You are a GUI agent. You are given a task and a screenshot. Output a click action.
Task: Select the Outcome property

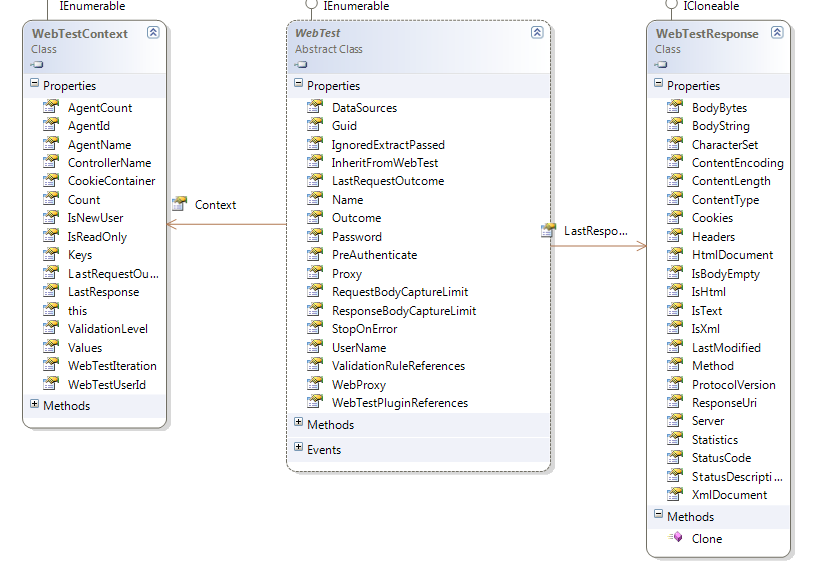(x=356, y=218)
